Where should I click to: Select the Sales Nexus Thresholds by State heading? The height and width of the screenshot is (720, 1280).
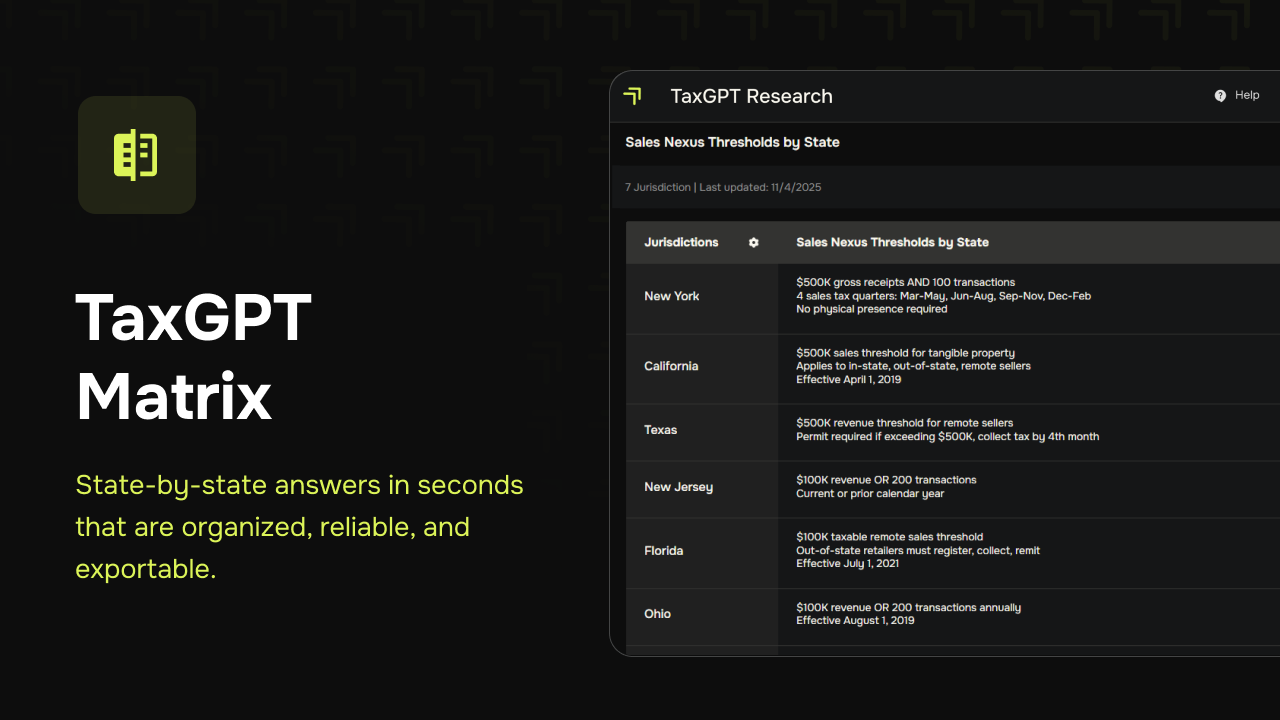(732, 142)
